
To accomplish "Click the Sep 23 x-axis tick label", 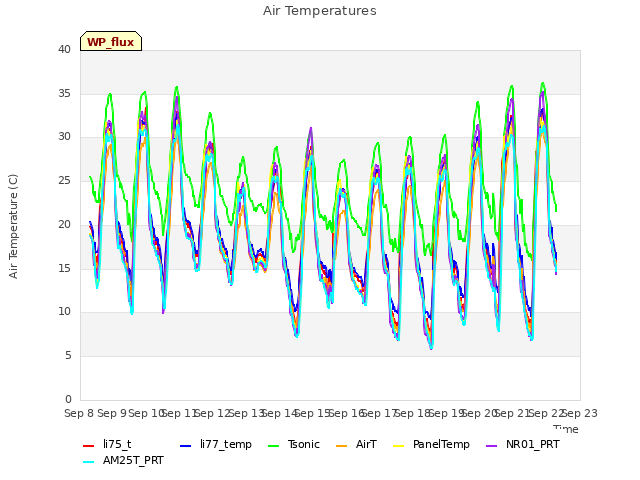I will coord(580,413).
